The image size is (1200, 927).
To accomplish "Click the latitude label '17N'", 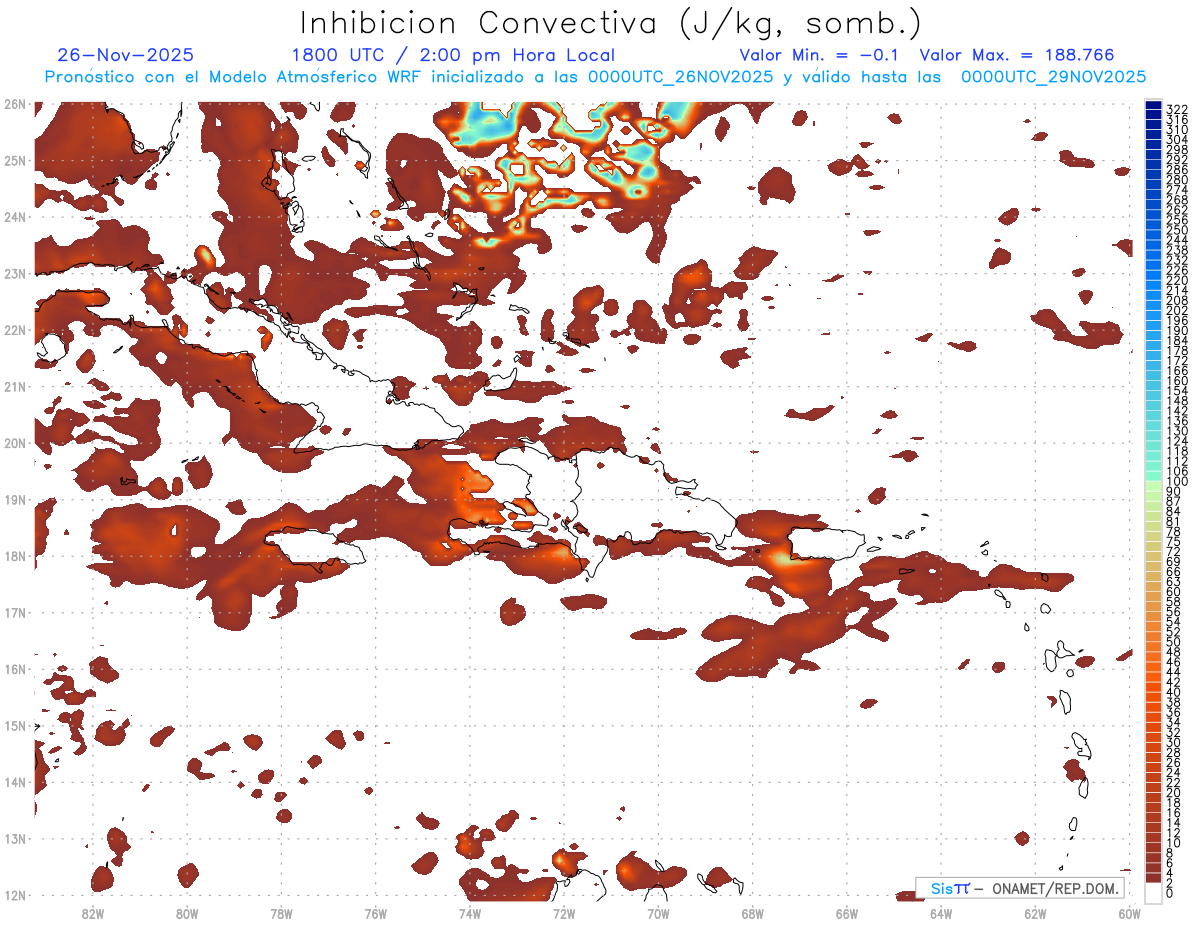I will (x=15, y=612).
